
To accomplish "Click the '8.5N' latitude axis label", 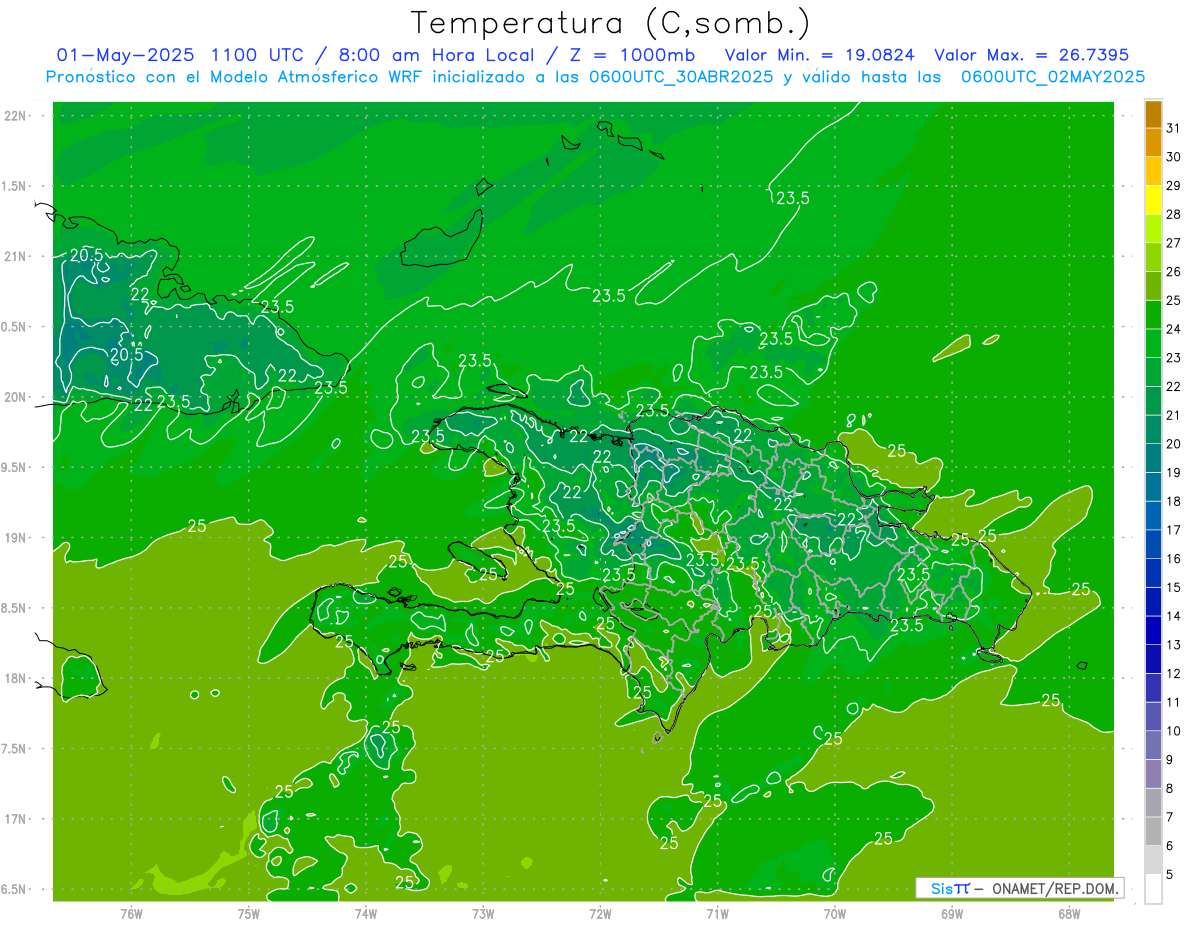I will [15, 609].
